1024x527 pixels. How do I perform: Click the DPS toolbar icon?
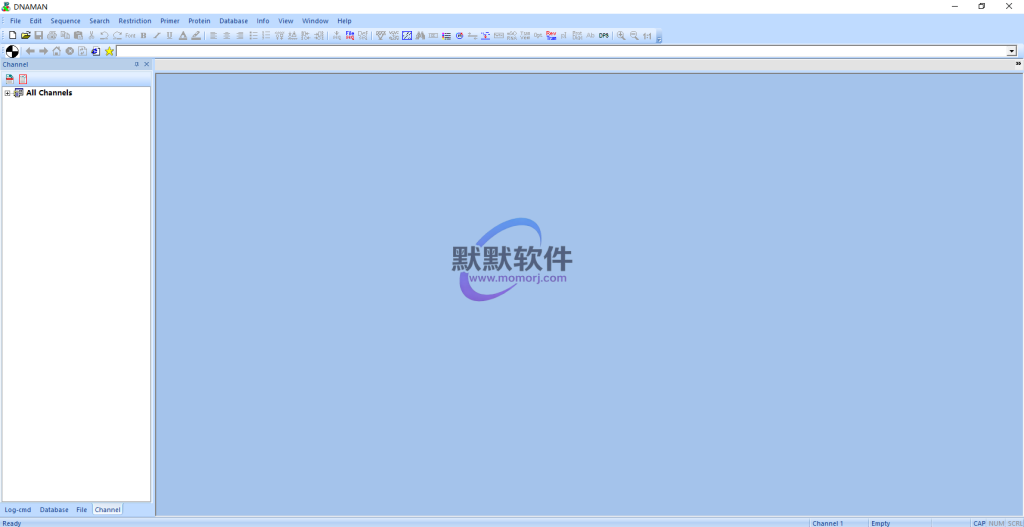click(x=604, y=35)
